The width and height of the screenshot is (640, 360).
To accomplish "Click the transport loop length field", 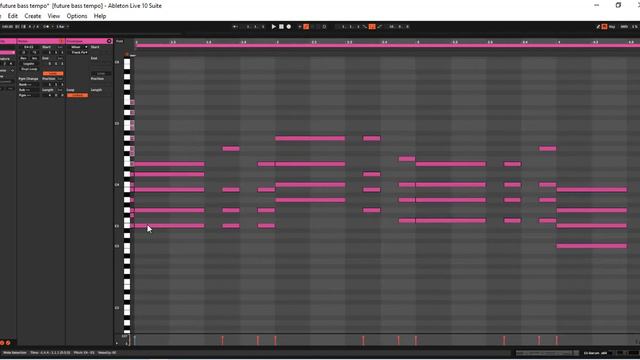I will pos(399,27).
